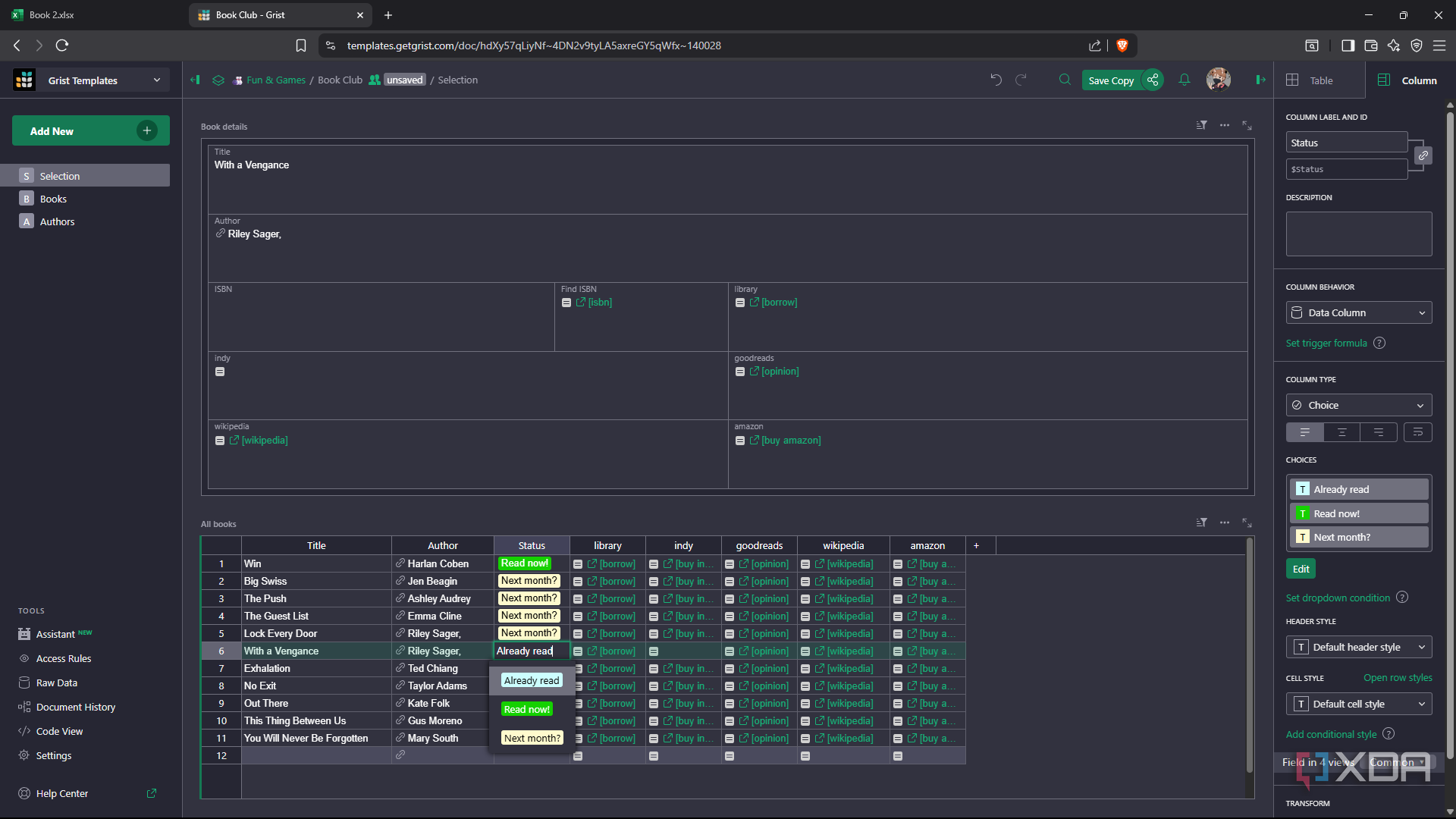Toggle the text wrap button
Image resolution: width=1456 pixels, height=819 pixels.
click(x=1417, y=432)
